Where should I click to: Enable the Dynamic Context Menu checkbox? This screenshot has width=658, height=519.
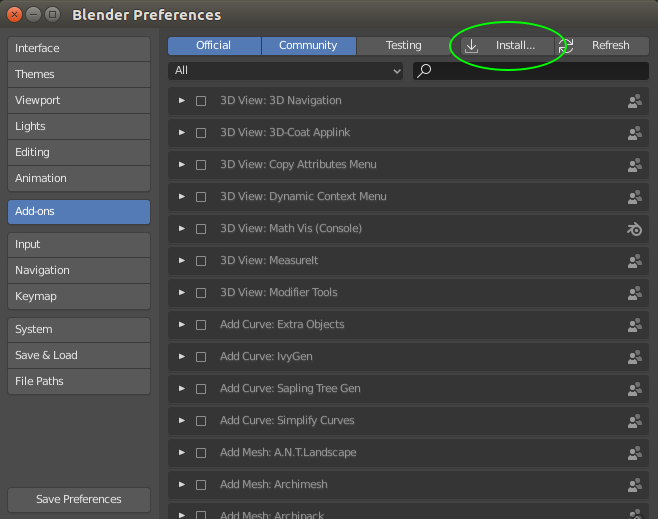pos(201,197)
